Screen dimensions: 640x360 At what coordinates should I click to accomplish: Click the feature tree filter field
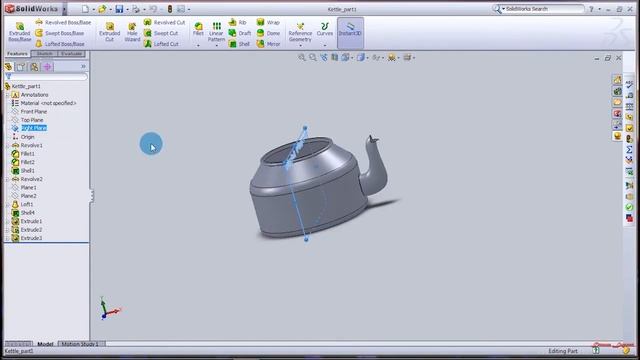46,77
